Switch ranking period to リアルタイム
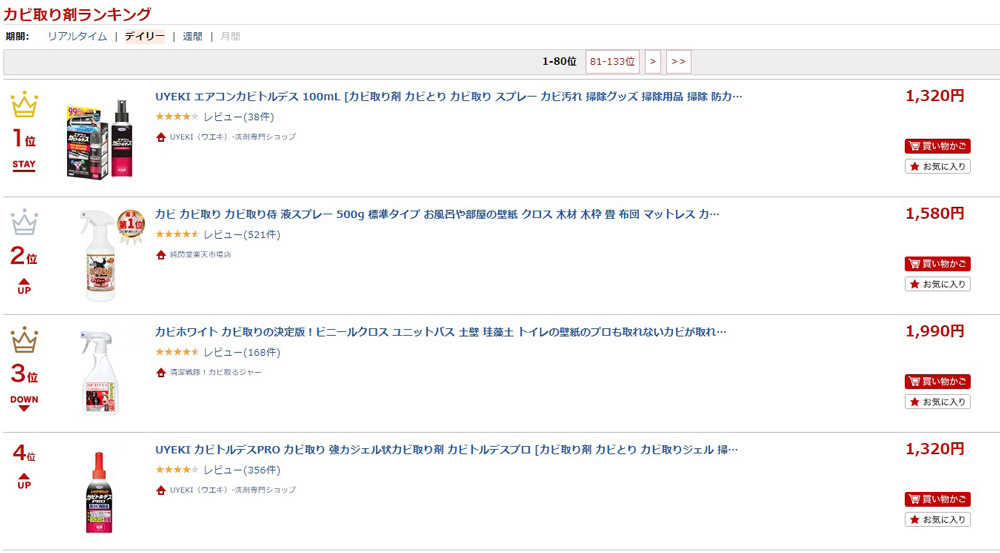The width and height of the screenshot is (1000, 553). [77, 36]
